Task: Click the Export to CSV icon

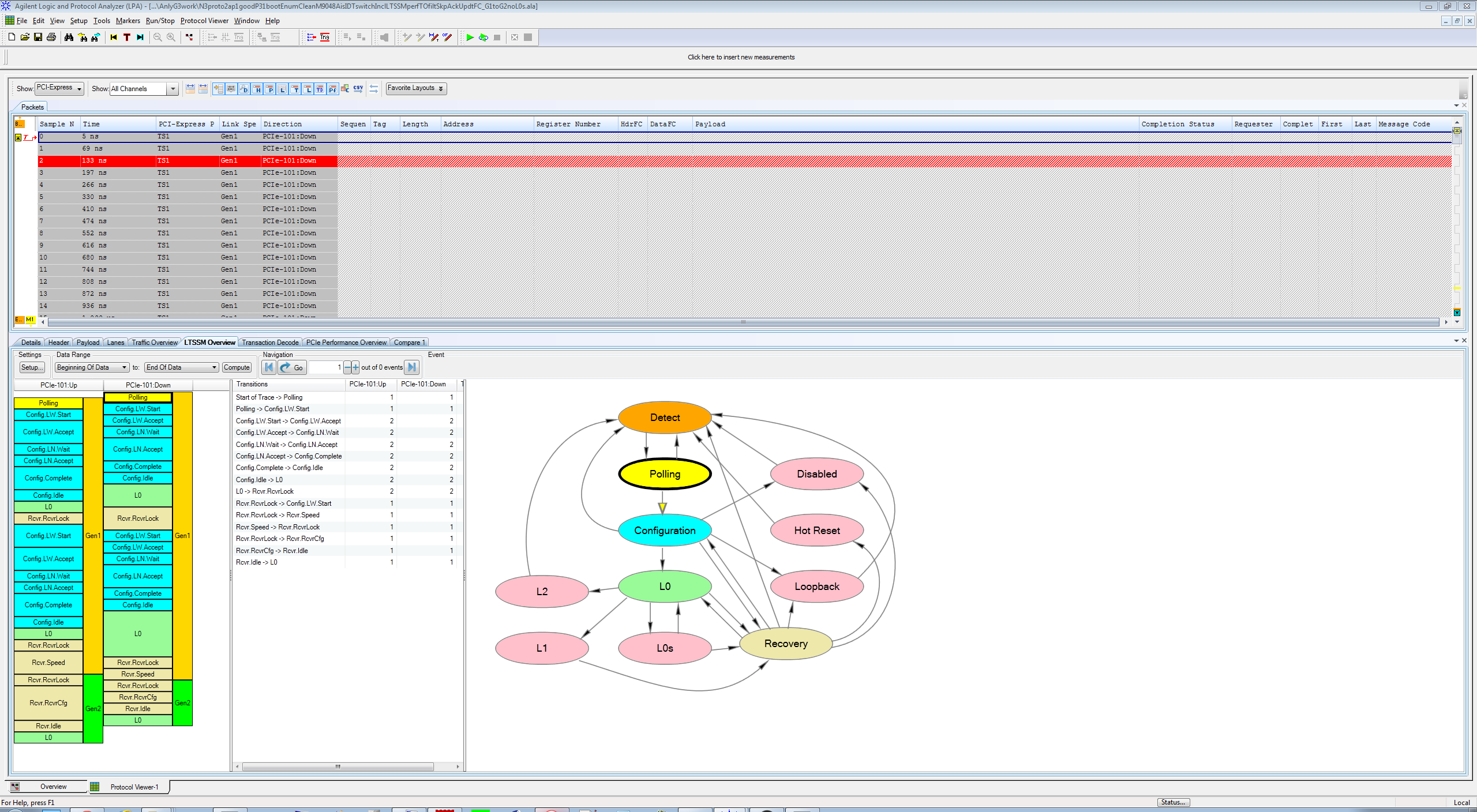Action: [x=358, y=89]
